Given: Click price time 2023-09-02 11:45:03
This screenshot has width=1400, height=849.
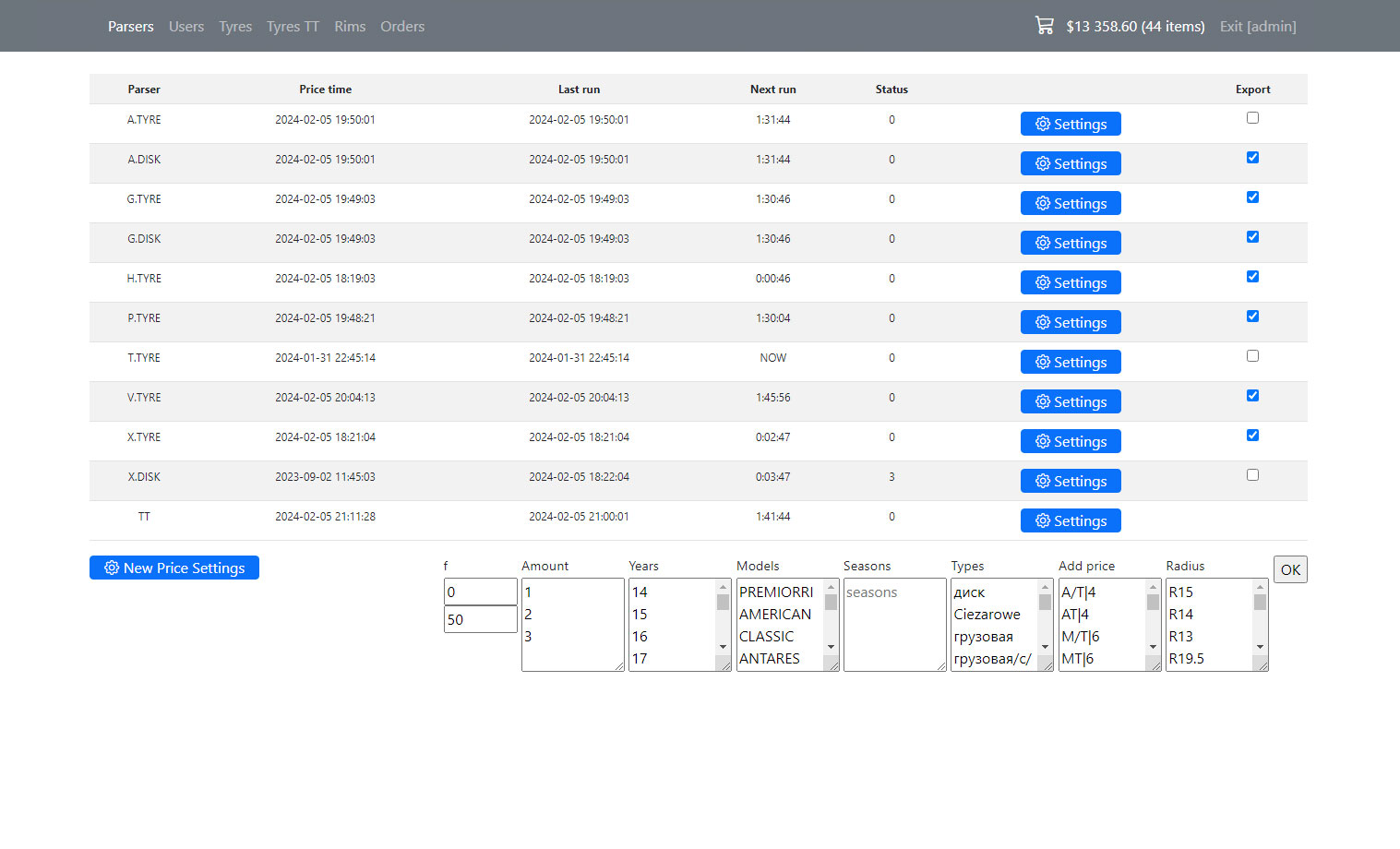Looking at the screenshot, I should (x=325, y=477).
